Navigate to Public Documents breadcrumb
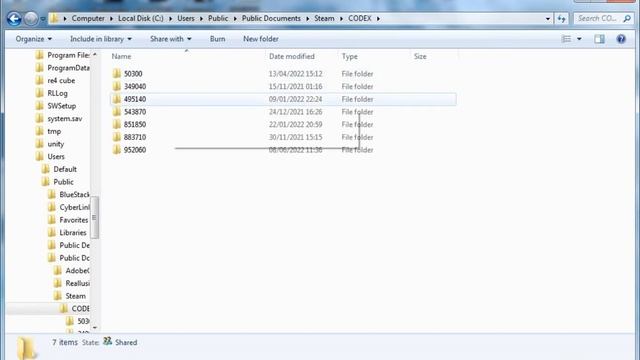The width and height of the screenshot is (640, 360). coord(271,18)
